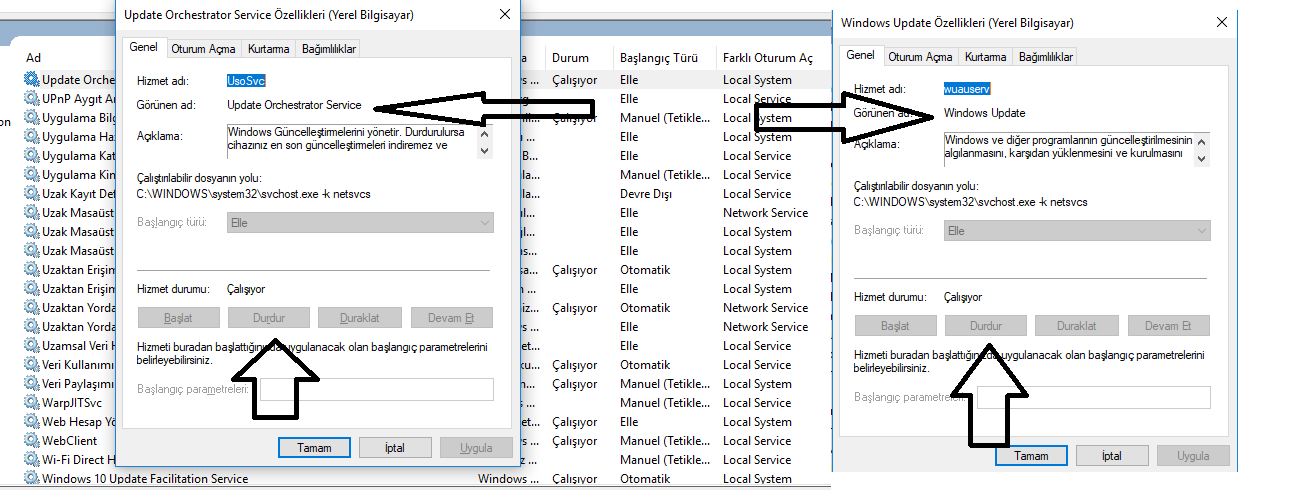This screenshot has width=1312, height=490.
Task: Close the Windows Update properties dialog
Action: point(1221,22)
